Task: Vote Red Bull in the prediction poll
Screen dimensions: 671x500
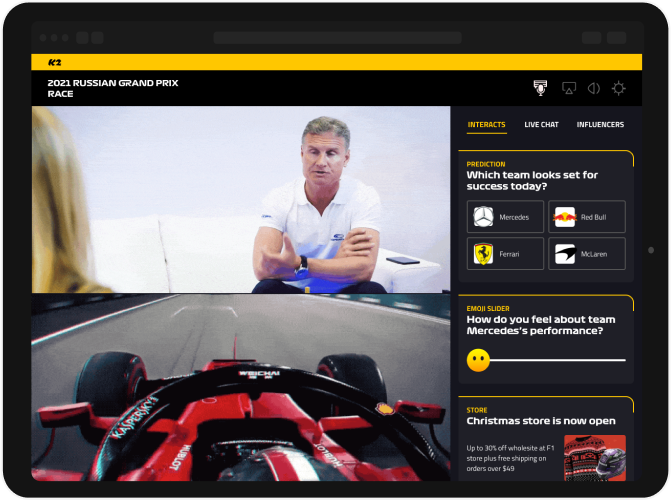Action: 587,217
